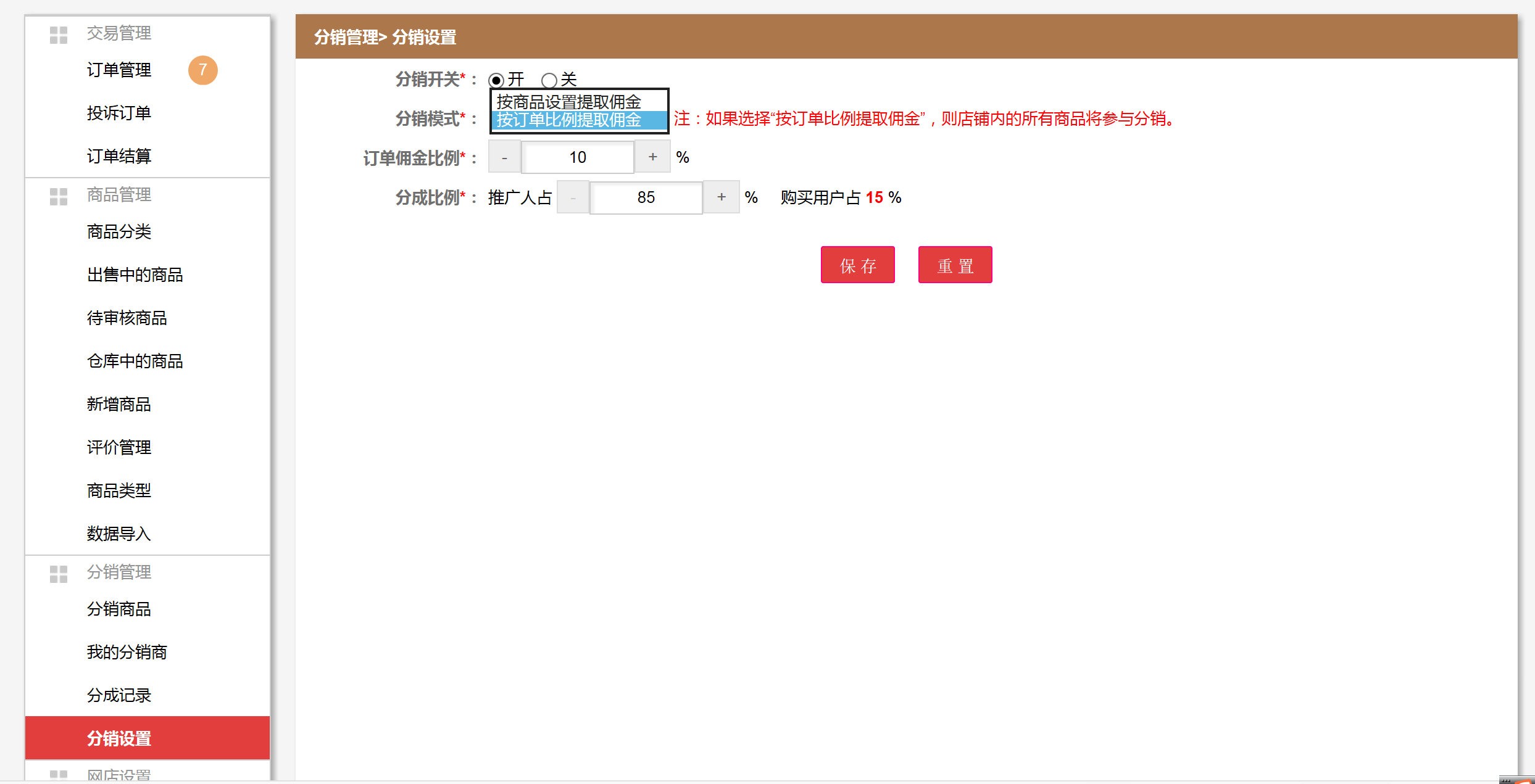Choose 按订单比例提取佣金 option
This screenshot has width=1535, height=784.
point(569,120)
